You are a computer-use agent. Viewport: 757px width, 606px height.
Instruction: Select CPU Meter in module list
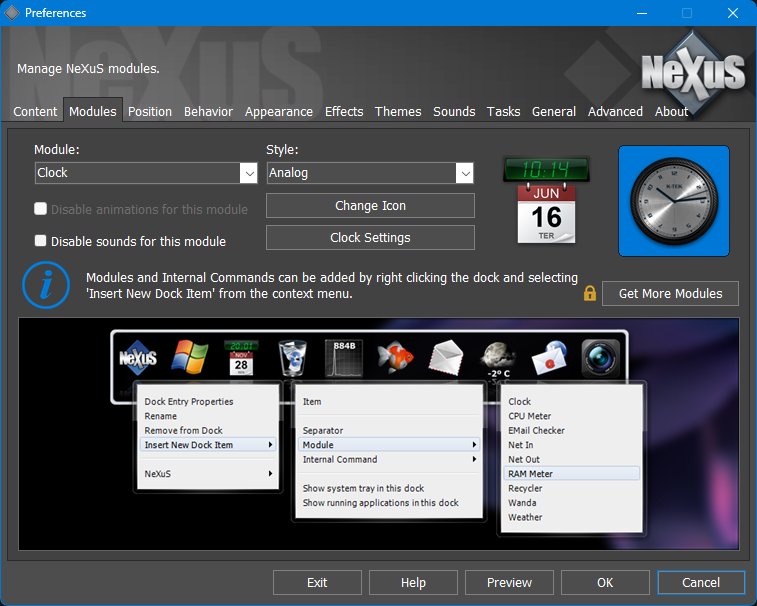point(572,416)
